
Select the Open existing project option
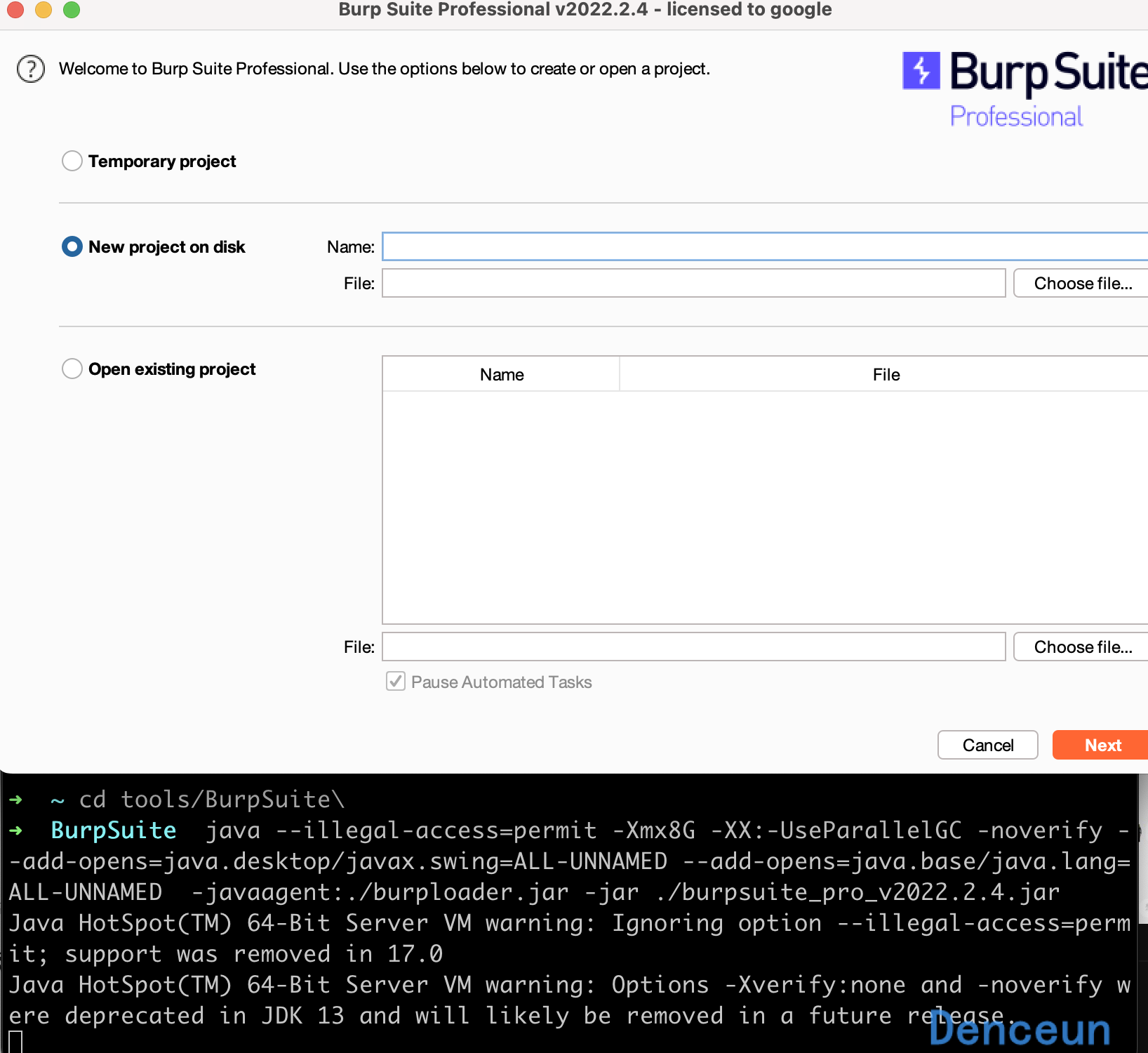pos(72,369)
